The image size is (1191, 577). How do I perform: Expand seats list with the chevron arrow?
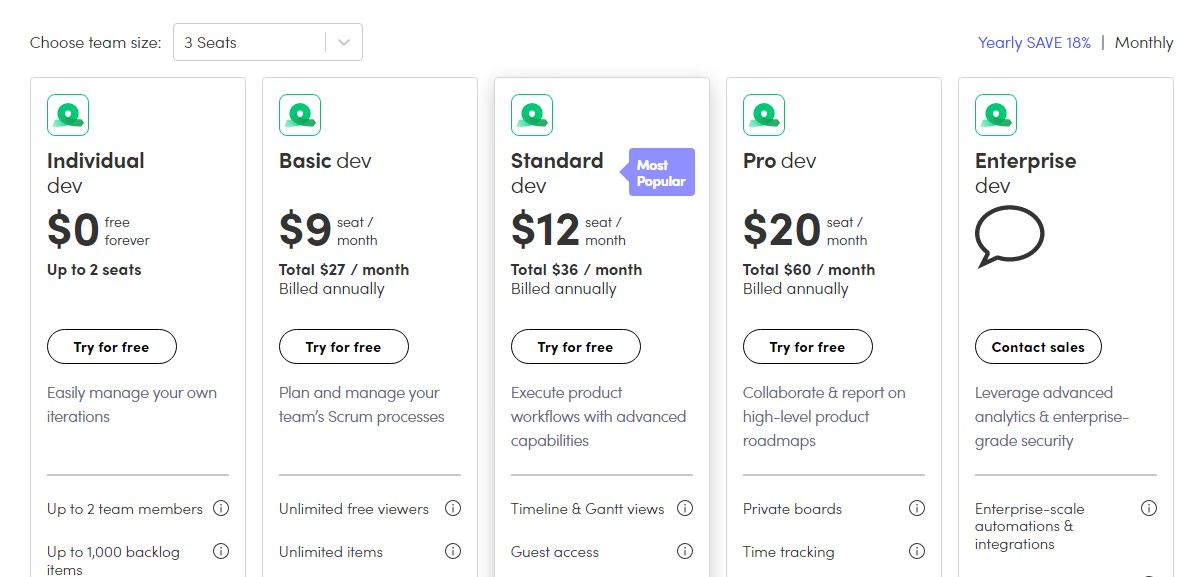(344, 43)
